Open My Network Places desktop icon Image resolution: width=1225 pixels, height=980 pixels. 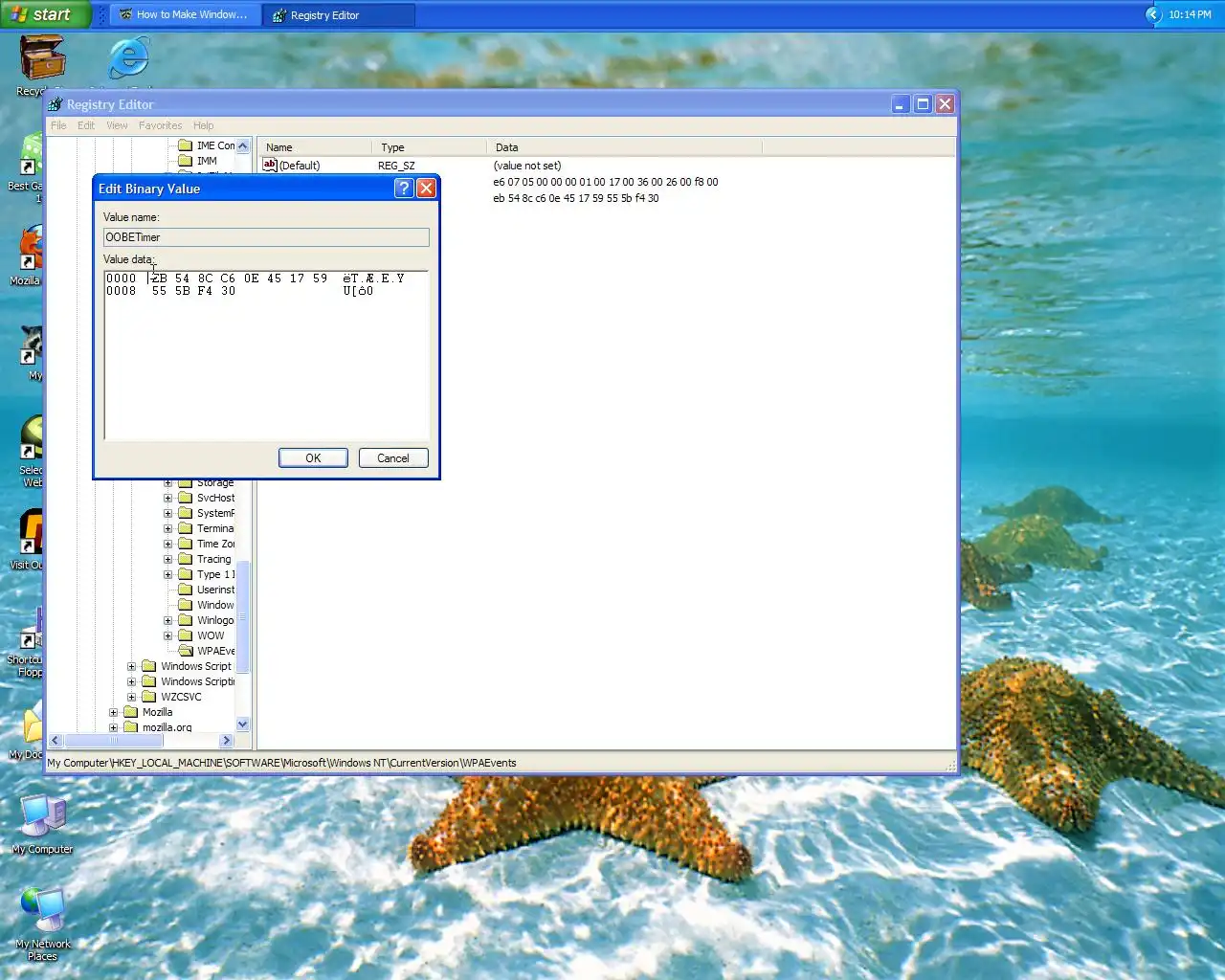pyautogui.click(x=43, y=910)
